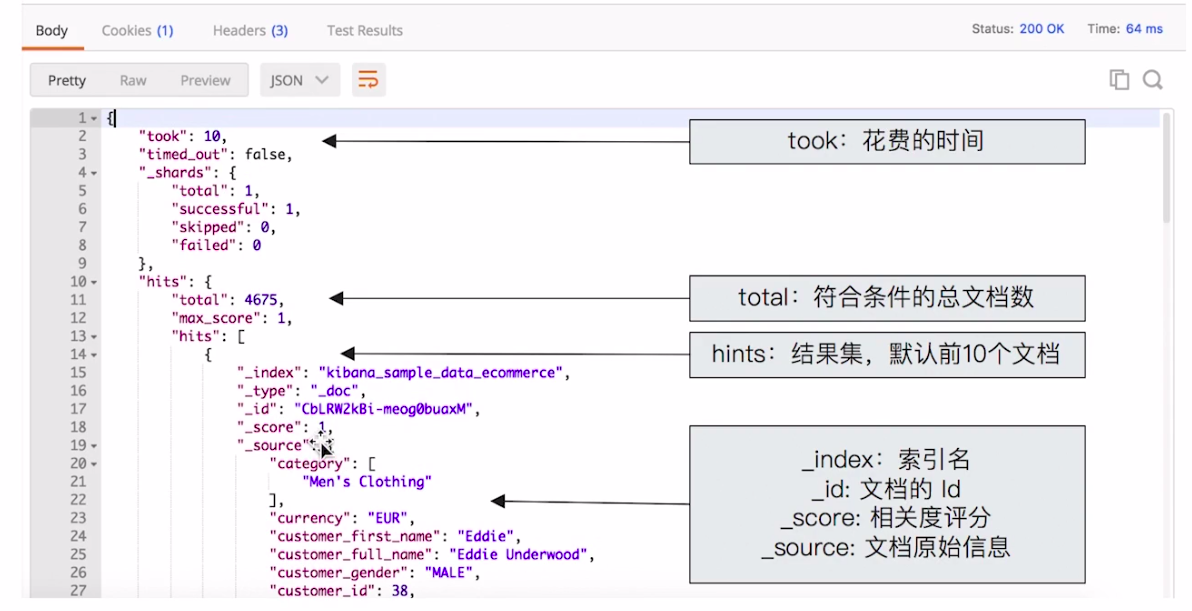Copy response body to clipboard icon

(x=1119, y=79)
